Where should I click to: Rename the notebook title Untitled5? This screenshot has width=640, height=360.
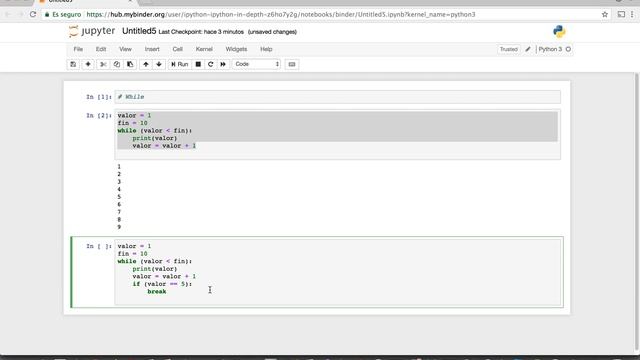point(139,31)
